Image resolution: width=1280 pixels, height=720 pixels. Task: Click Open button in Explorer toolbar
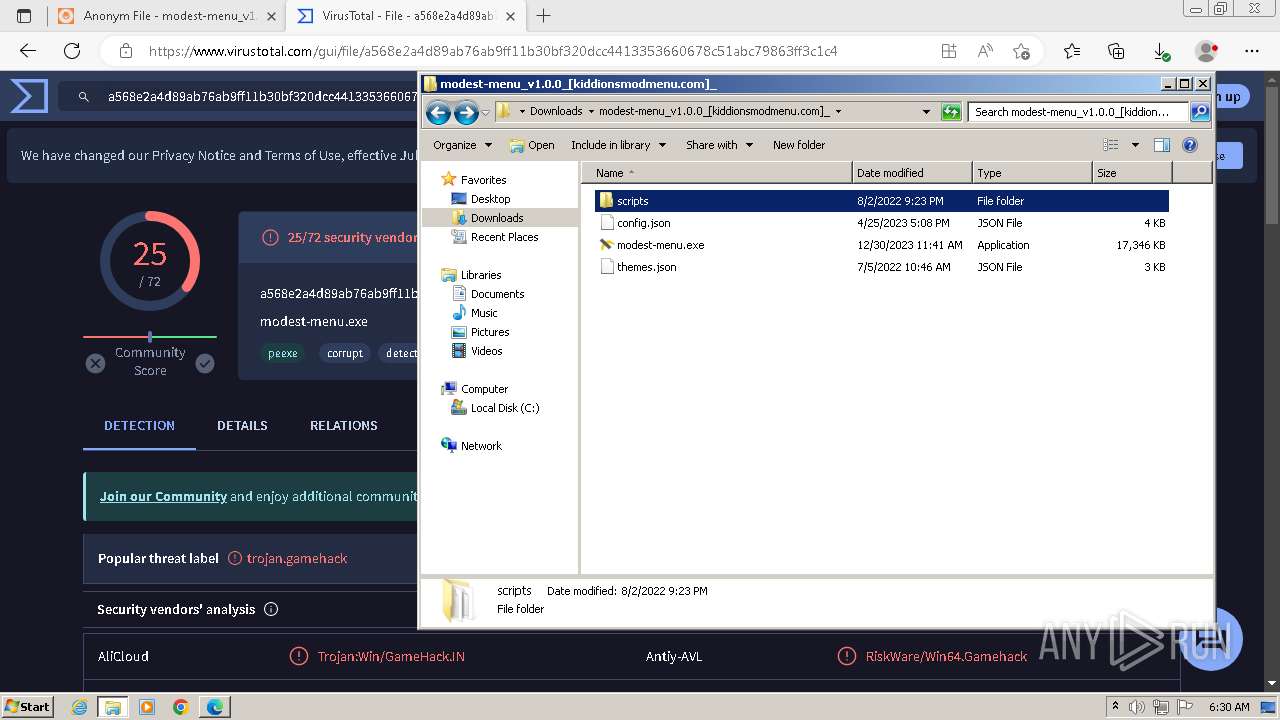point(532,145)
